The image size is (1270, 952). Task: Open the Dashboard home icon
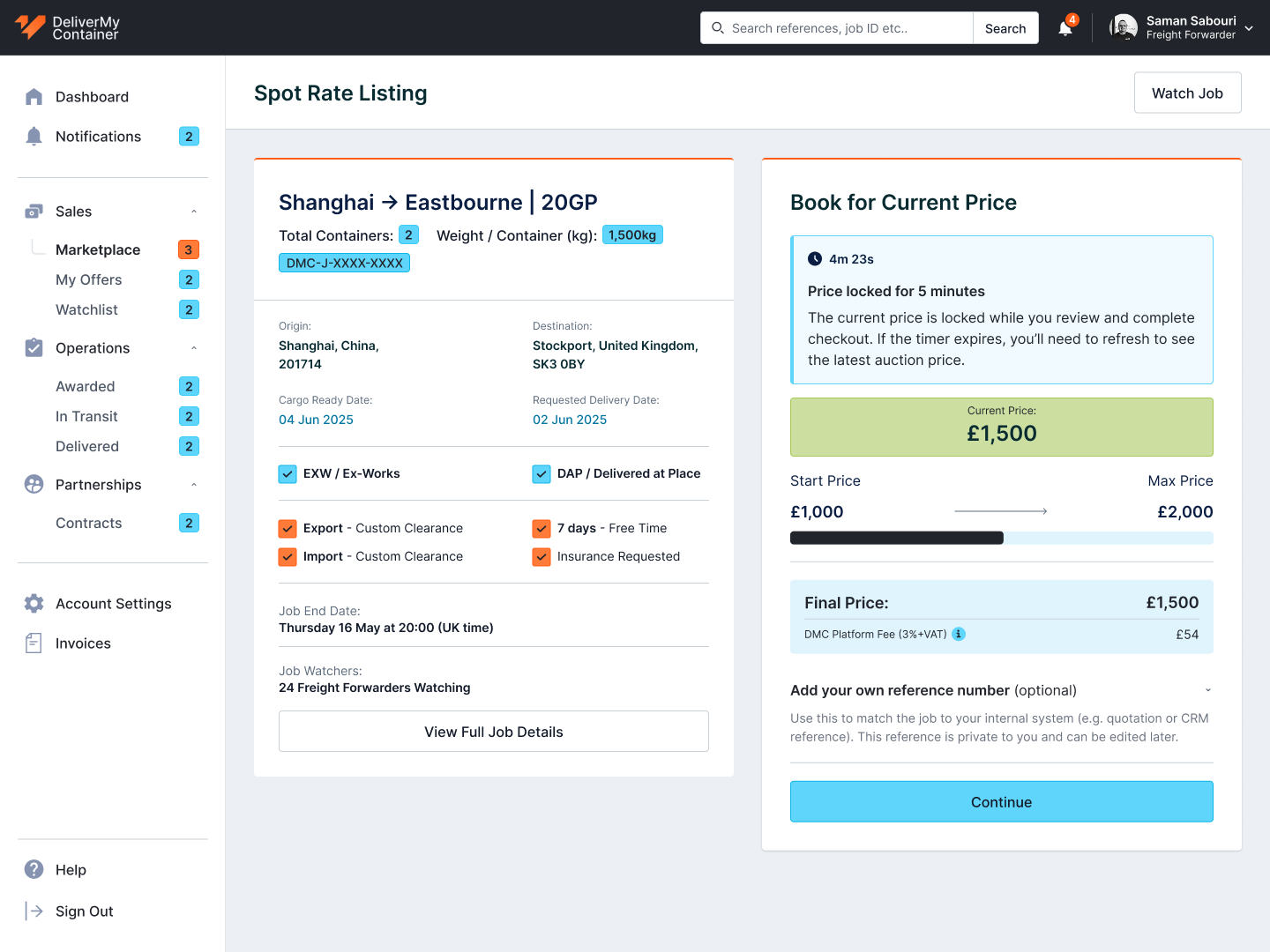[x=34, y=97]
